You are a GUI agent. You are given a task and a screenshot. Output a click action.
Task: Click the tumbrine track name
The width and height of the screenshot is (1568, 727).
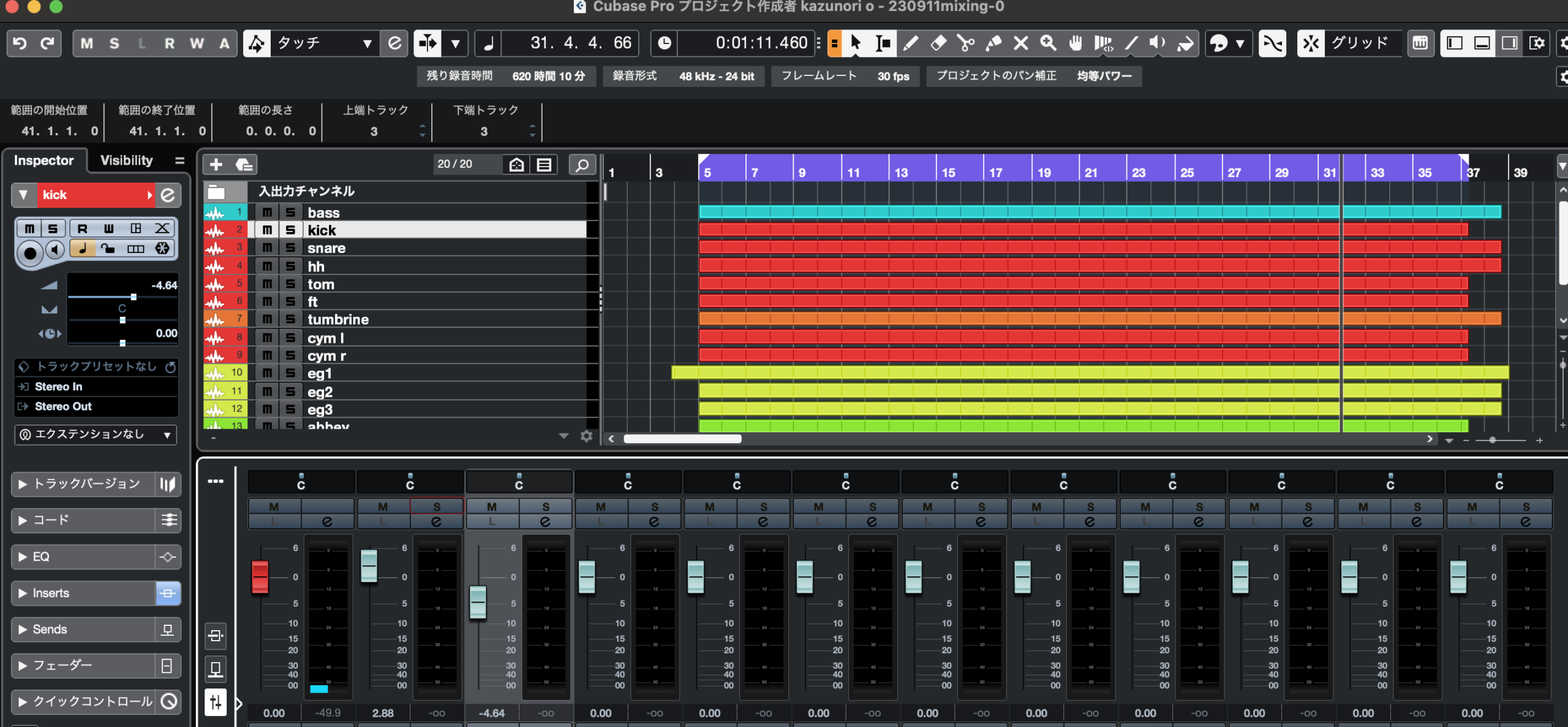[337, 320]
